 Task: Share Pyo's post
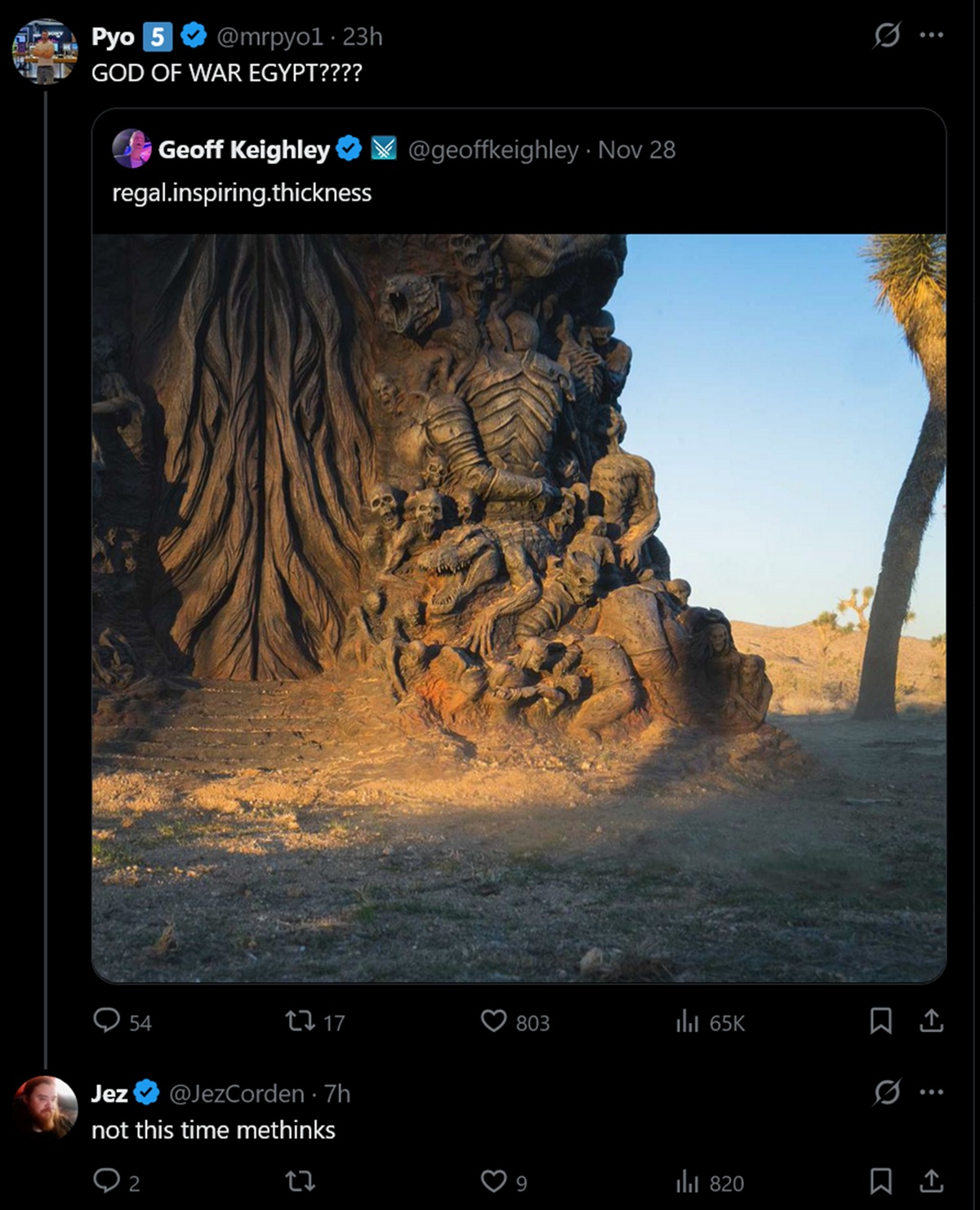[931, 1021]
